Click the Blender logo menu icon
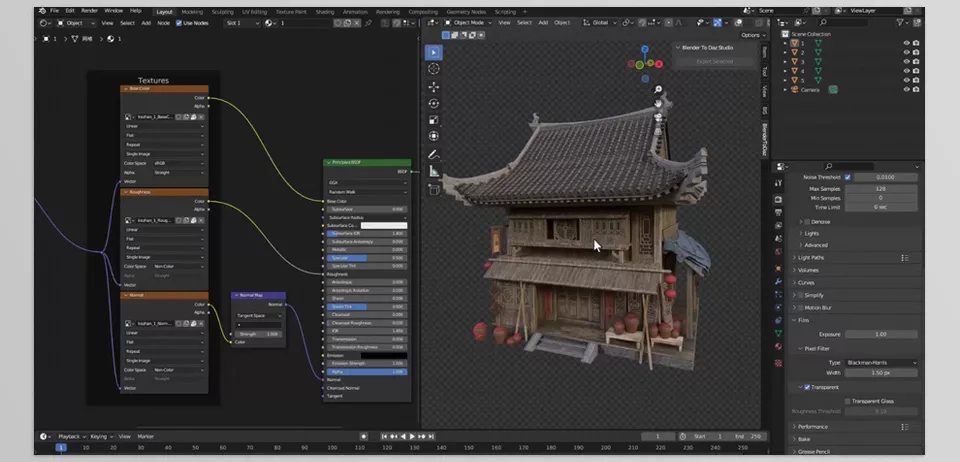The height and width of the screenshot is (462, 960). coord(42,11)
